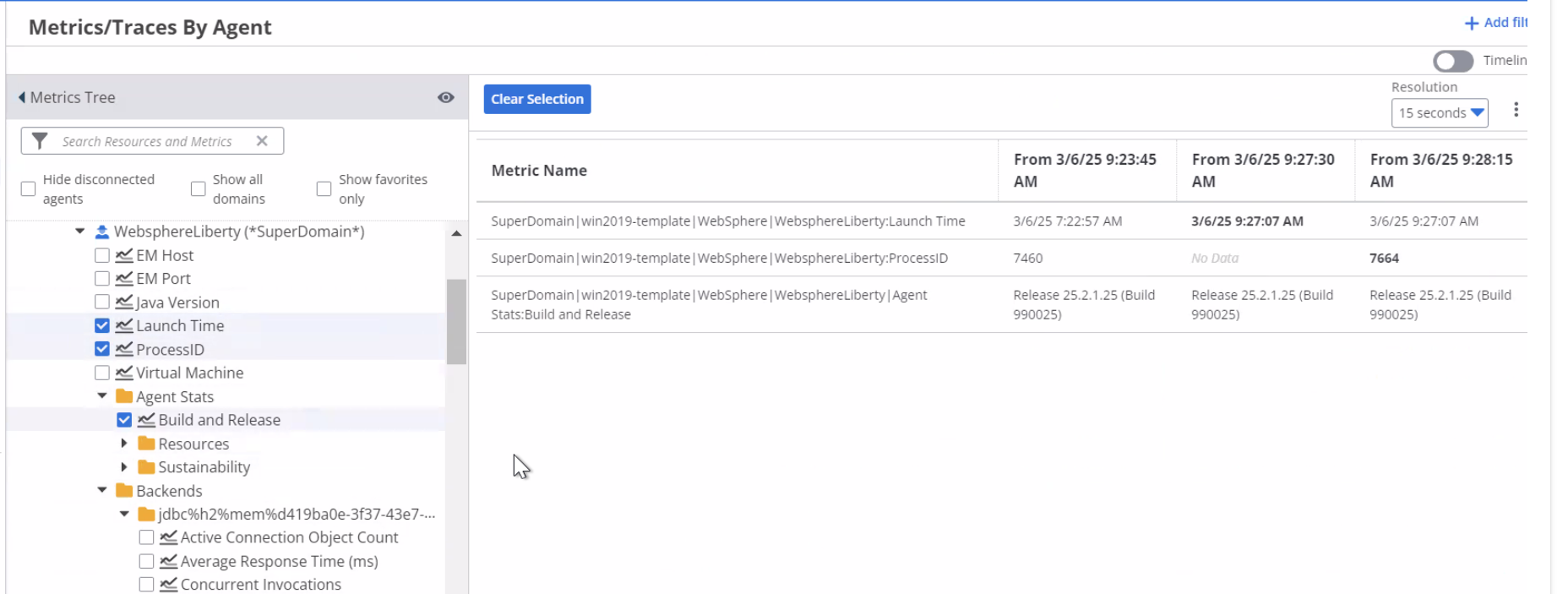Click the EM Host metric chart icon
This screenshot has width=1568, height=594.
(x=124, y=255)
